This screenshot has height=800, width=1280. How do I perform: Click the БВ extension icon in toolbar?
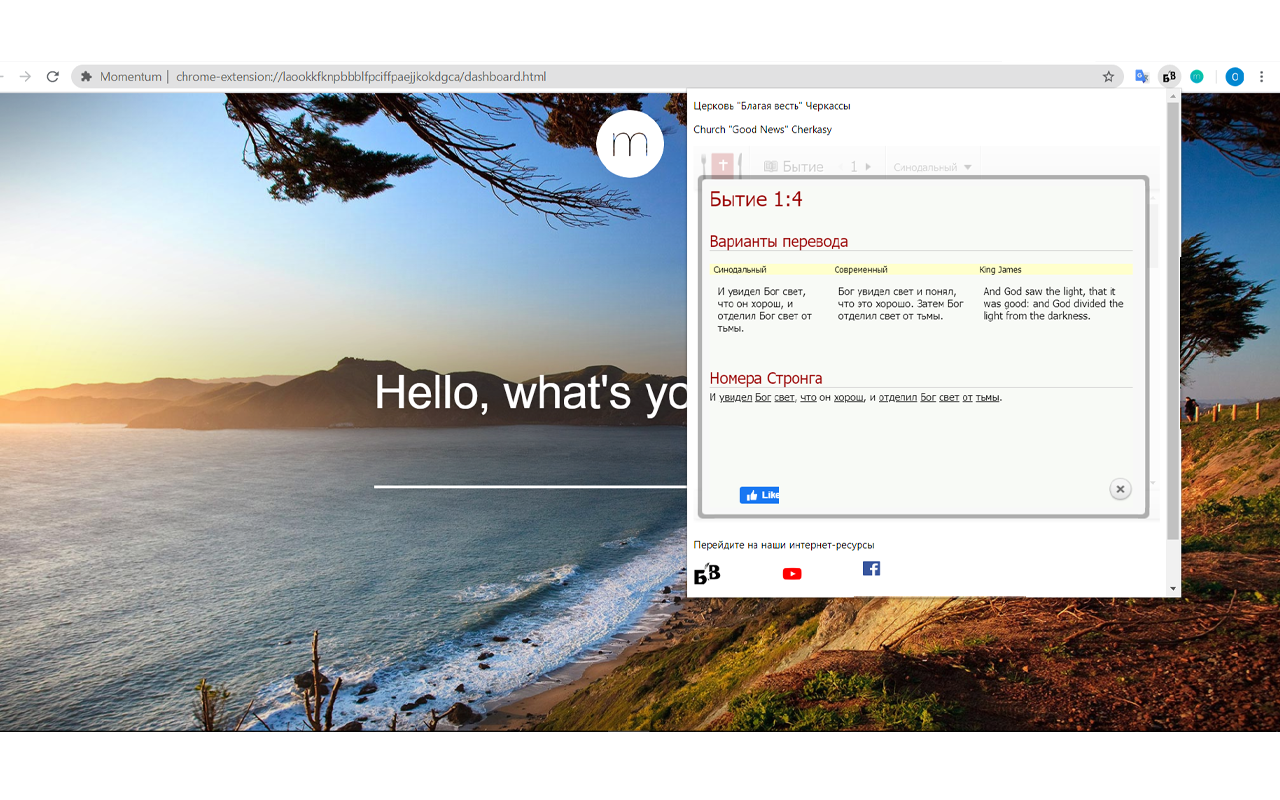pyautogui.click(x=1169, y=76)
